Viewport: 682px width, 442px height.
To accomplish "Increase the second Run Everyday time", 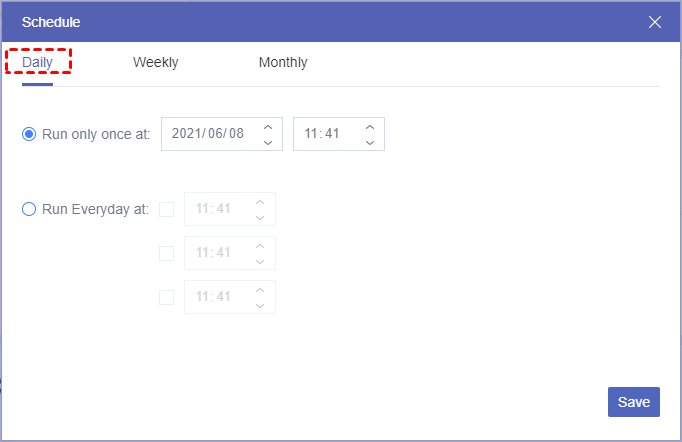I will point(260,246).
